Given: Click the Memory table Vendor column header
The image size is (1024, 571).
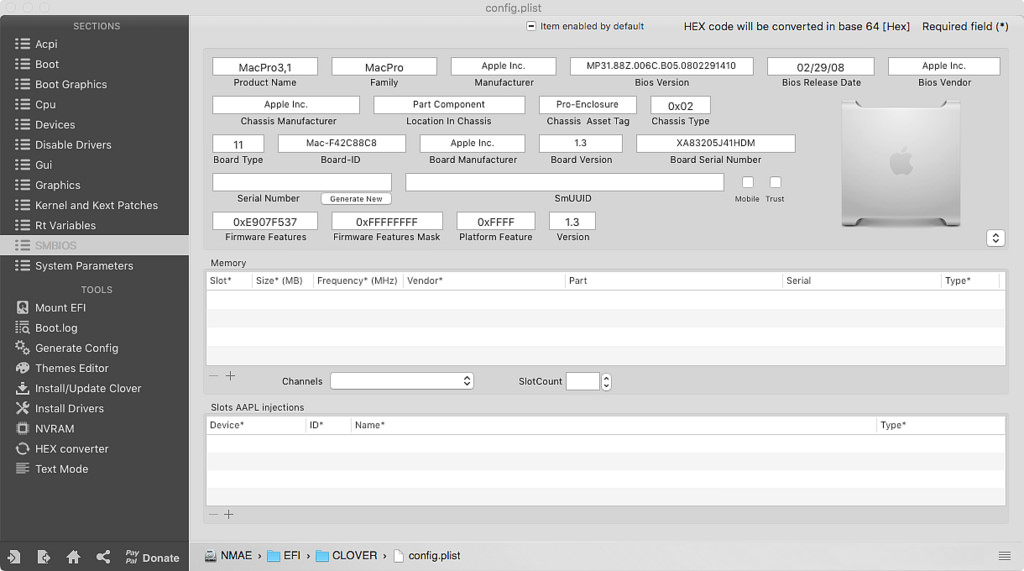Looking at the screenshot, I should click(x=484, y=281).
